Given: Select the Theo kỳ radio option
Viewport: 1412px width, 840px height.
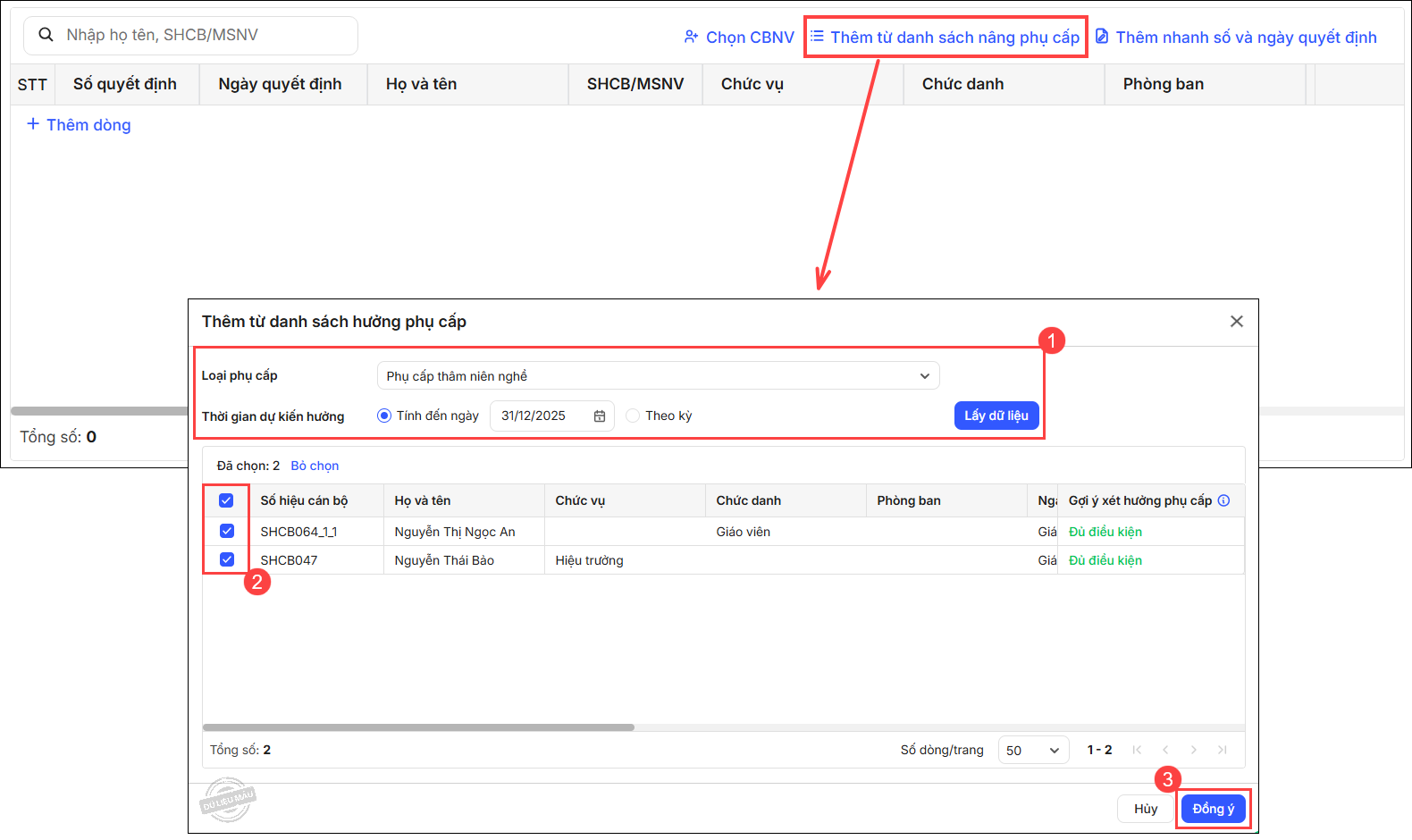Looking at the screenshot, I should click(x=633, y=416).
